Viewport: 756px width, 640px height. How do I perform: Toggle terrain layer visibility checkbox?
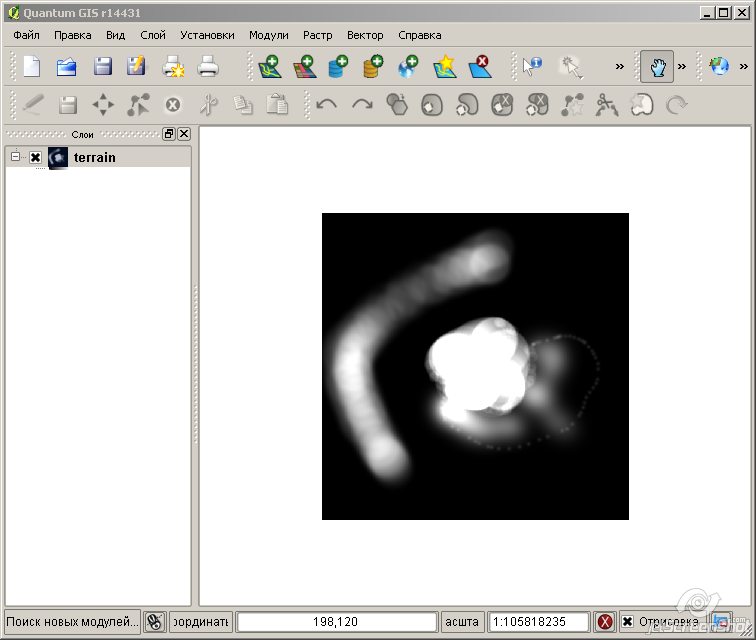[35, 158]
